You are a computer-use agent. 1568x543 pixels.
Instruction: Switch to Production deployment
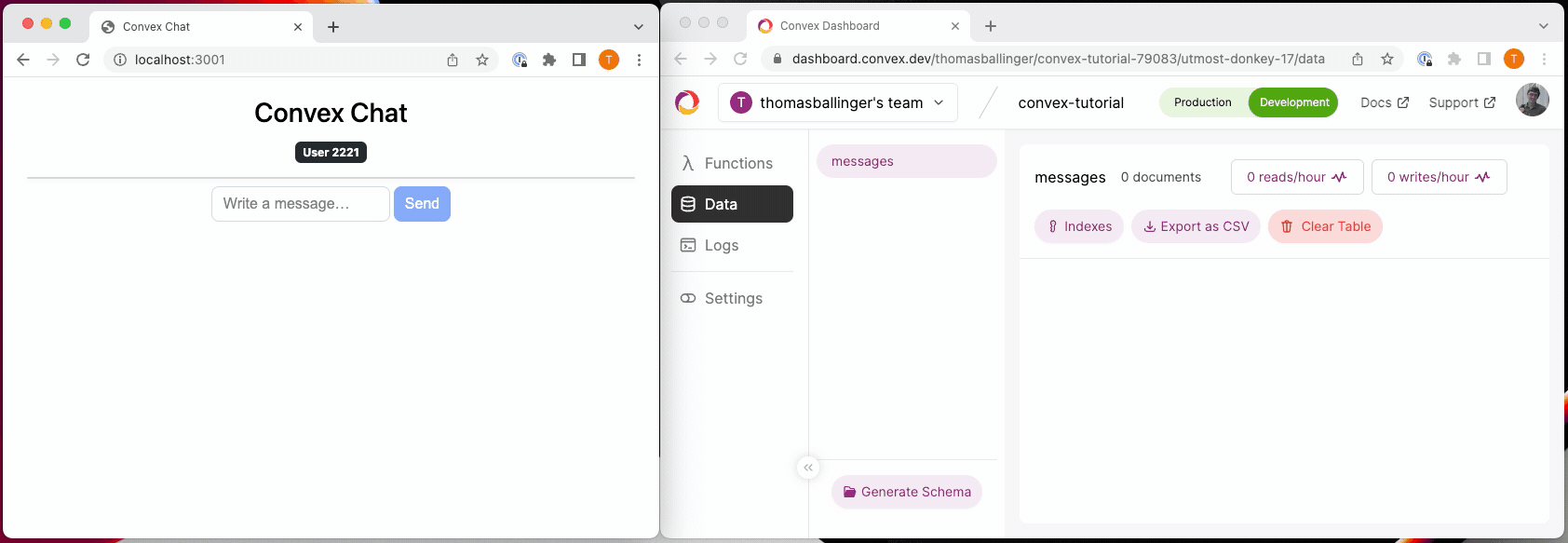1202,102
